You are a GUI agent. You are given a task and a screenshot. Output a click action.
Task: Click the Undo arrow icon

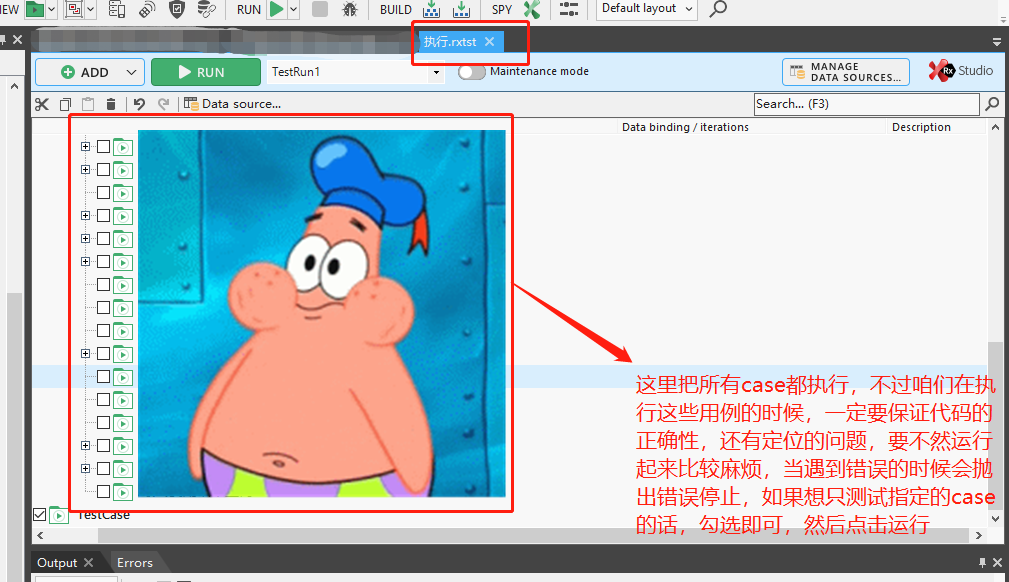tap(139, 104)
